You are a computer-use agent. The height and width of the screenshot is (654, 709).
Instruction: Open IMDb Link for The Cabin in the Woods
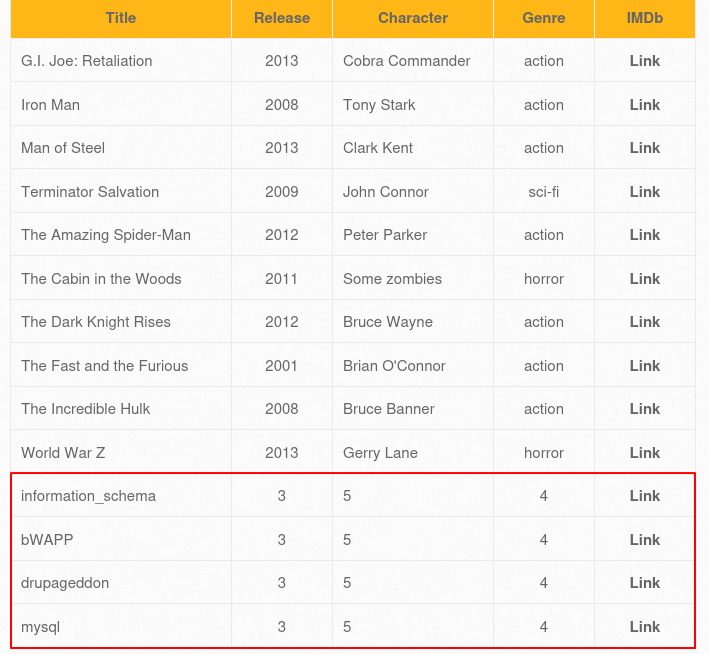pos(644,279)
